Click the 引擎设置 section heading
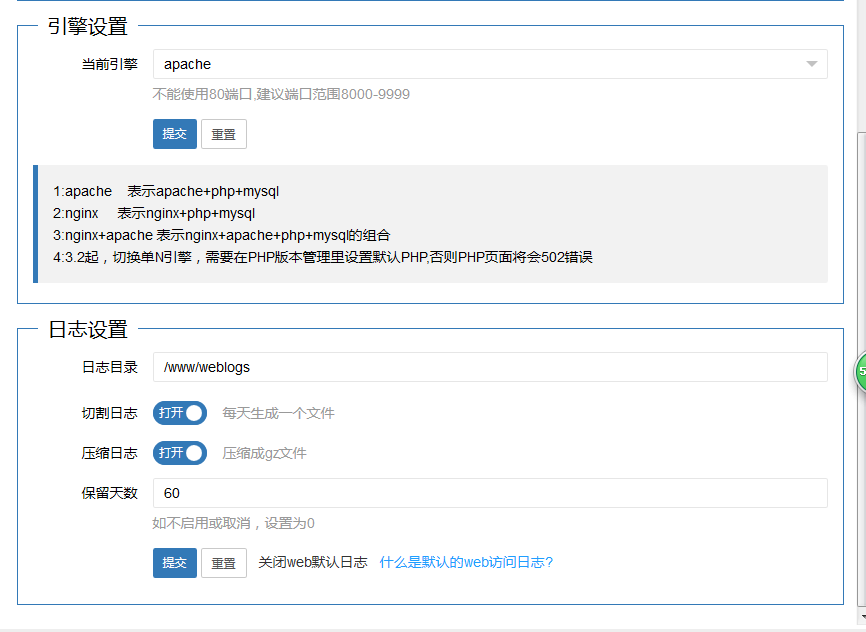Viewport: 866px width, 632px height. (x=88, y=27)
